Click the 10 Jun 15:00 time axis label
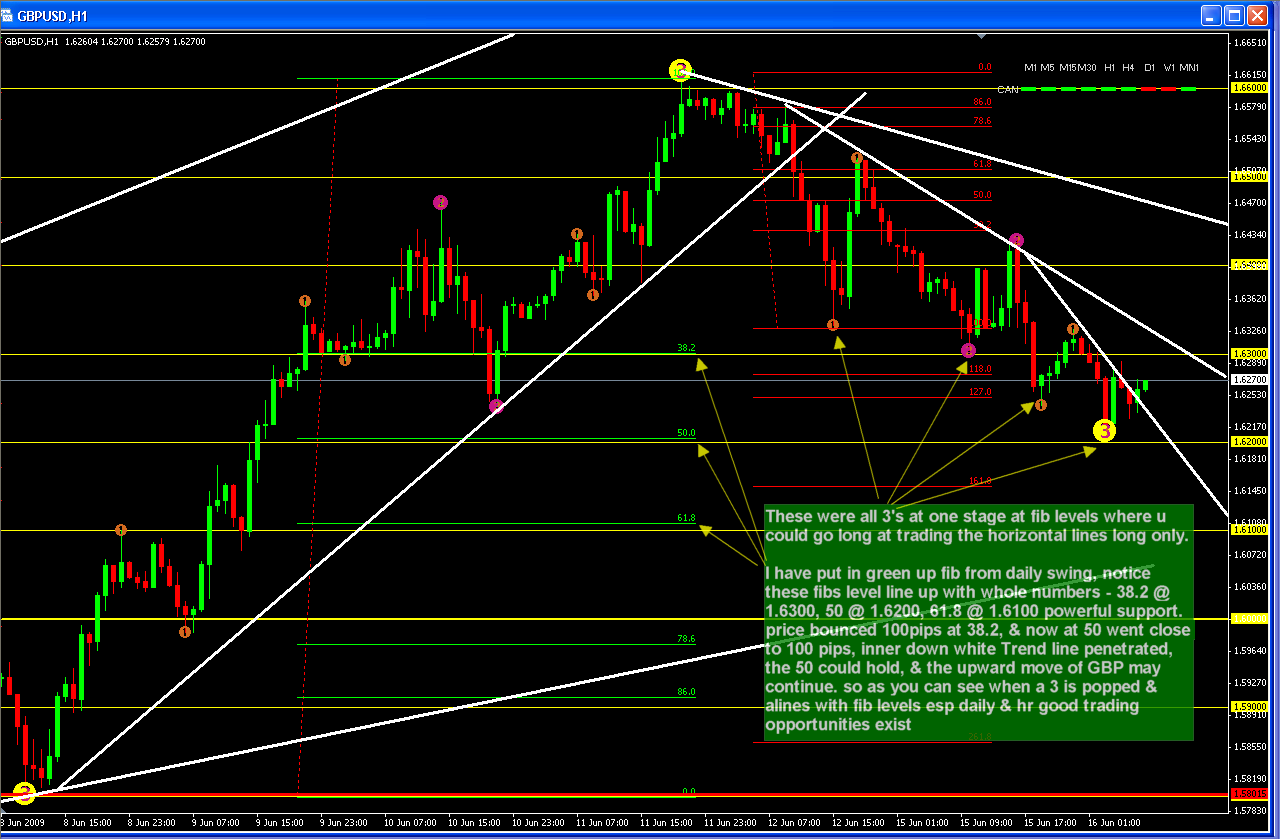 (x=475, y=821)
